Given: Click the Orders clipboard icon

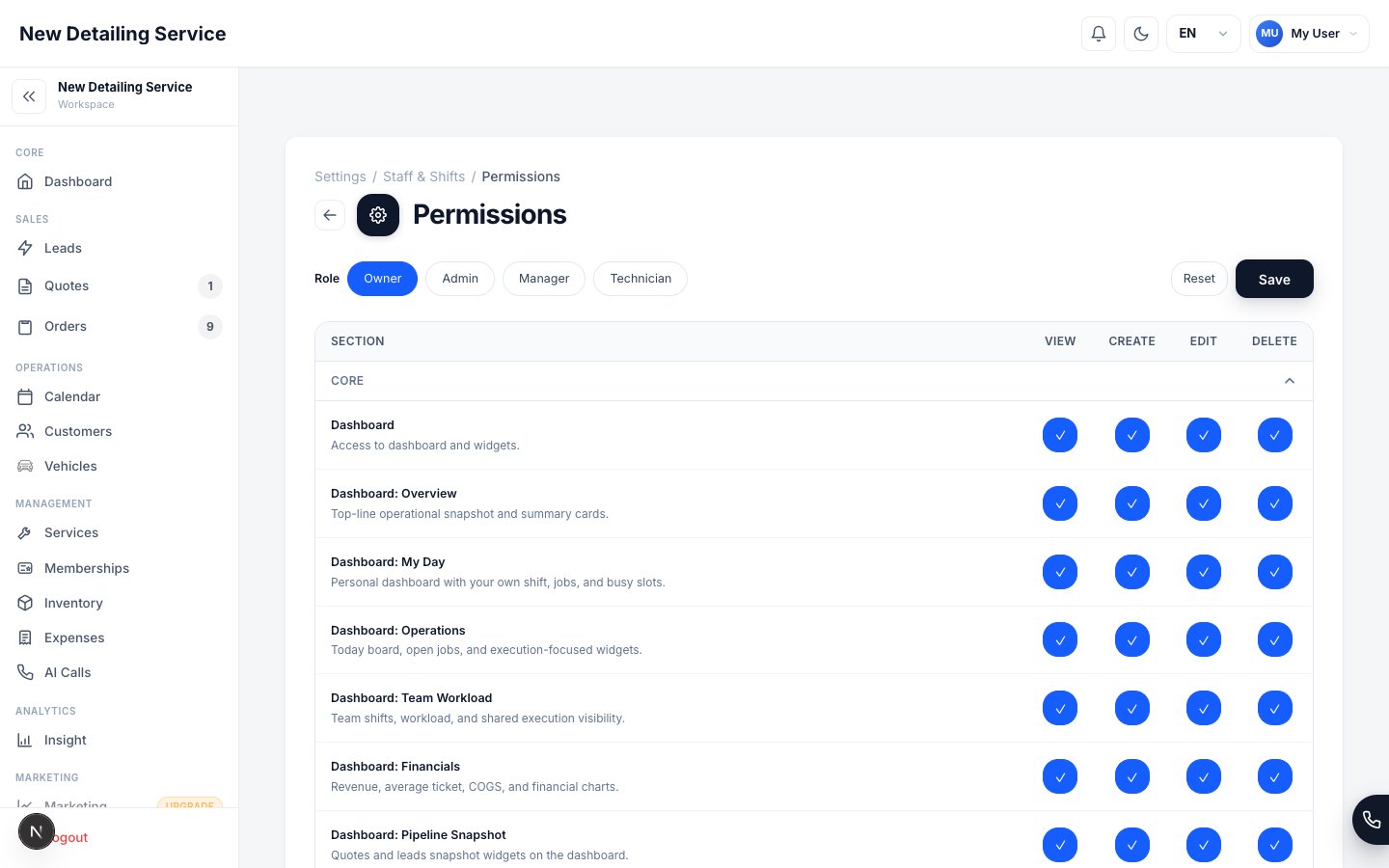Looking at the screenshot, I should pos(25,326).
